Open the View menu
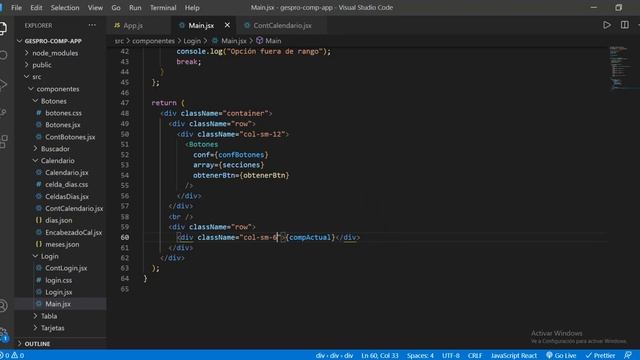 click(x=95, y=8)
